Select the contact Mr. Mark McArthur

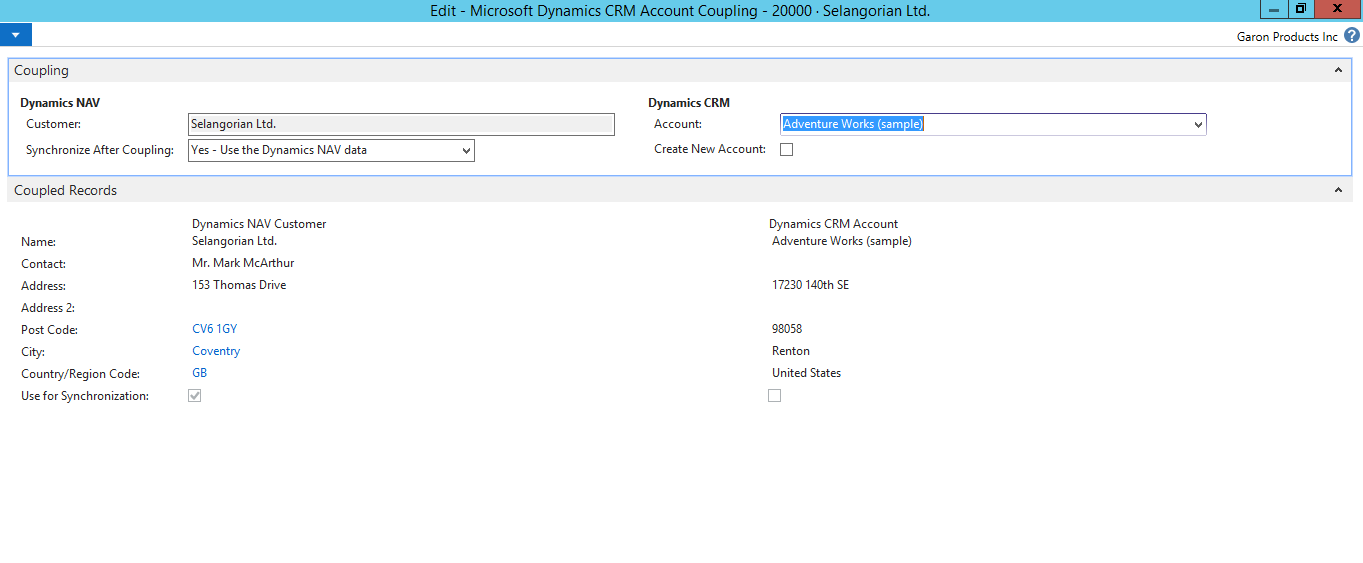243,263
